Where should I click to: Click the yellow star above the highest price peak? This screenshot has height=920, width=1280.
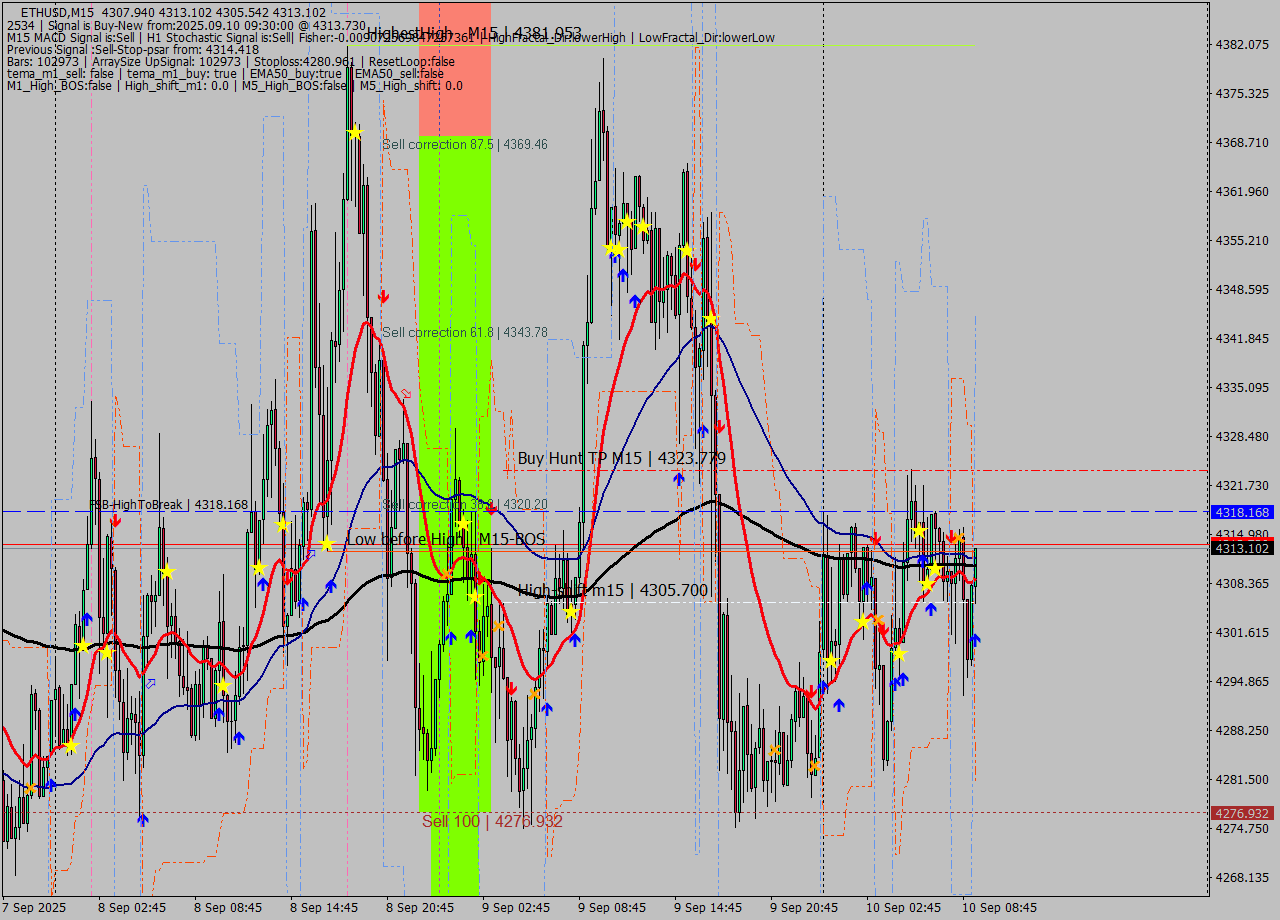[x=355, y=130]
